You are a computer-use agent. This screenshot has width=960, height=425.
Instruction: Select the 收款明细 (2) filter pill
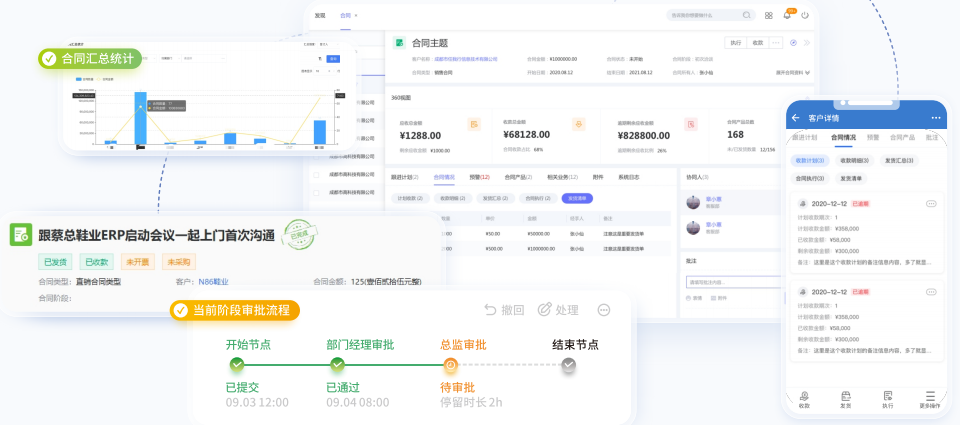(x=452, y=198)
